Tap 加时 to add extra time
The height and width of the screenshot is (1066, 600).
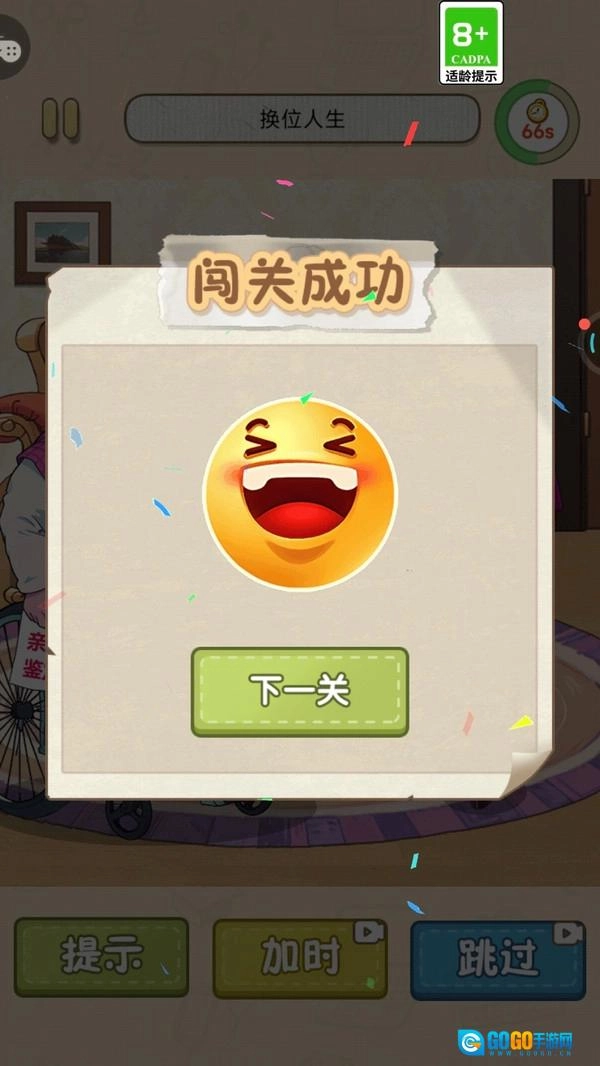click(x=300, y=959)
